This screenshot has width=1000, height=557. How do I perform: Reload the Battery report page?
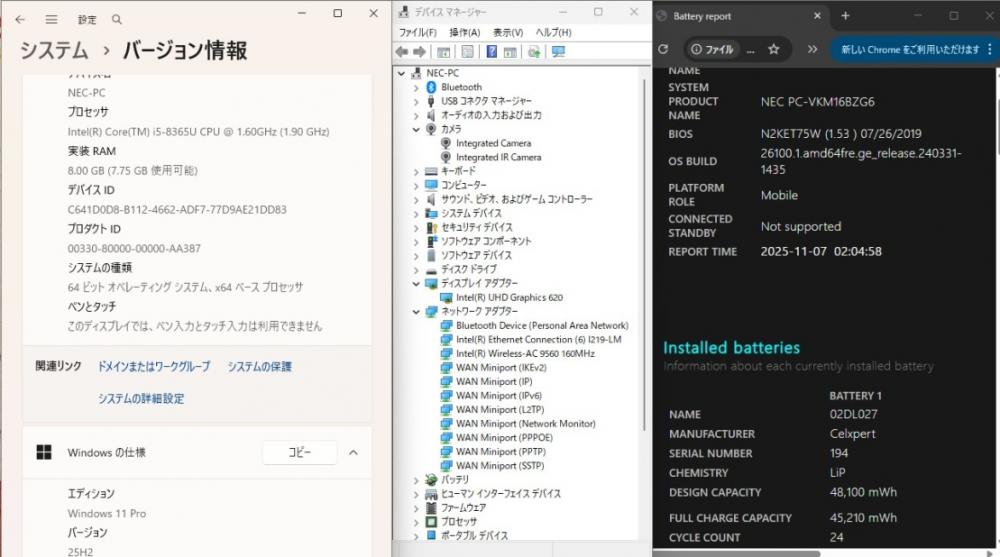pyautogui.click(x=663, y=49)
